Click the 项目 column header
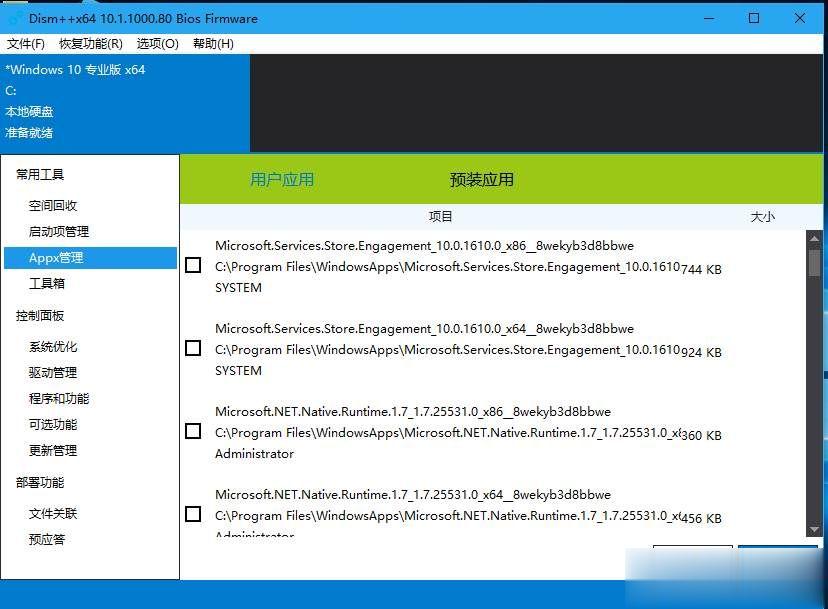This screenshot has height=609, width=828. pos(440,217)
